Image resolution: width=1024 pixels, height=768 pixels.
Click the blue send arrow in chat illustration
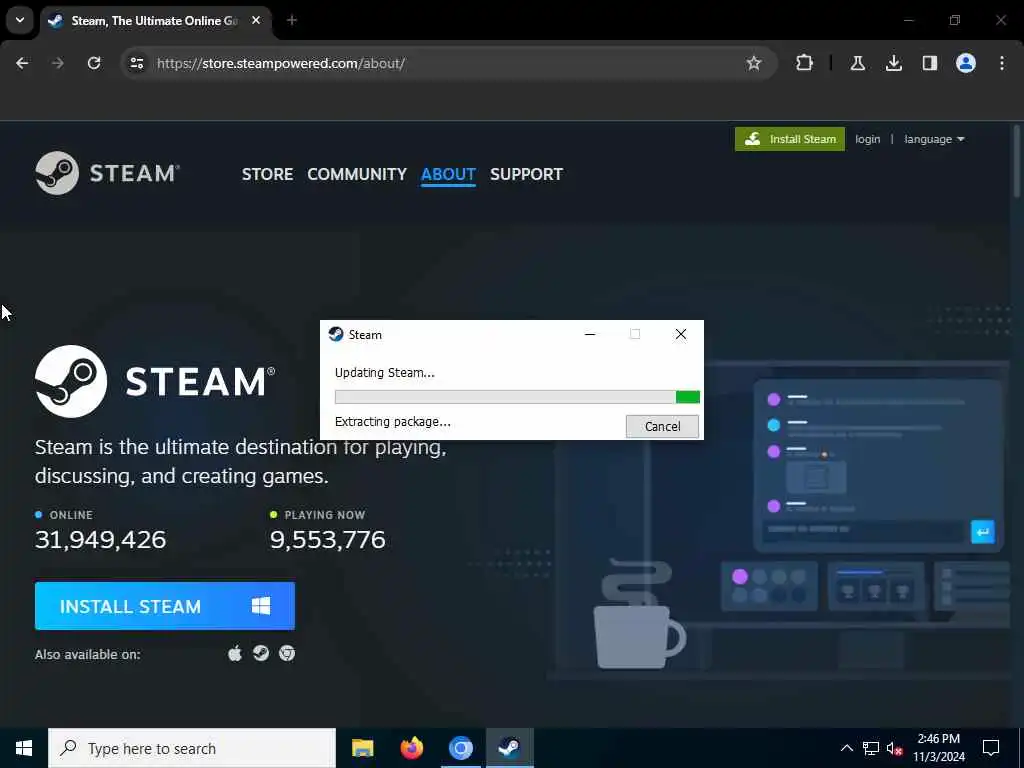click(982, 532)
